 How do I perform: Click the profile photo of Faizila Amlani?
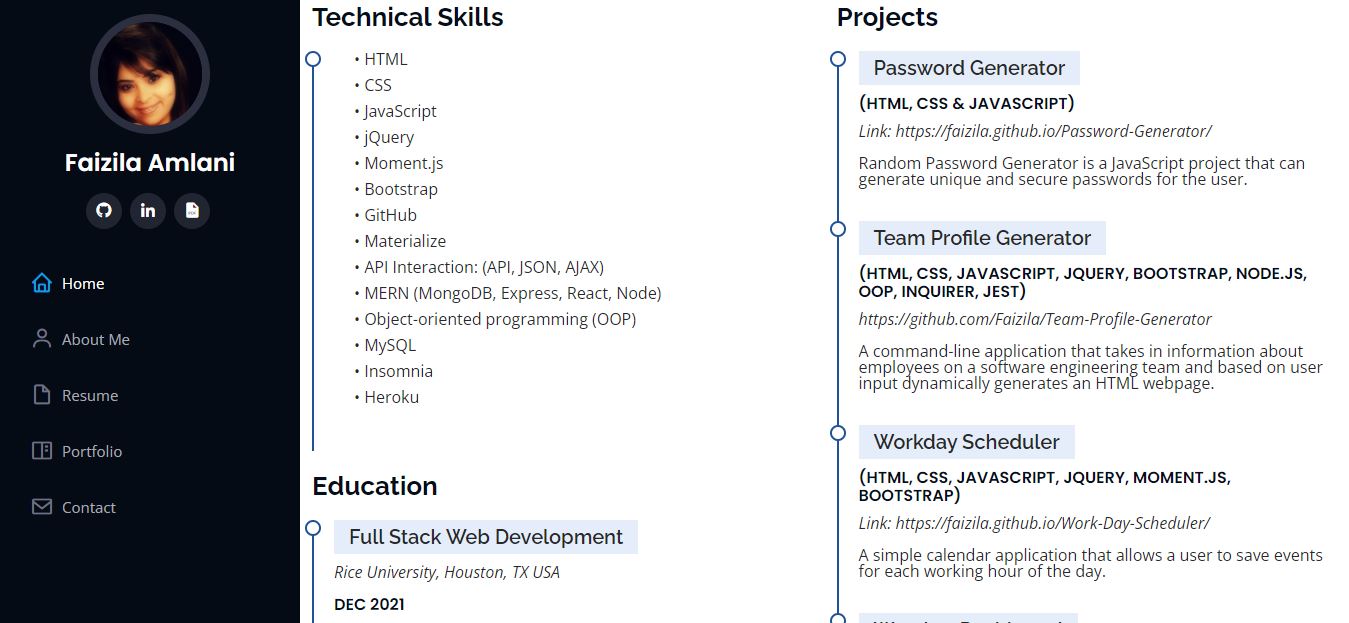(x=149, y=73)
